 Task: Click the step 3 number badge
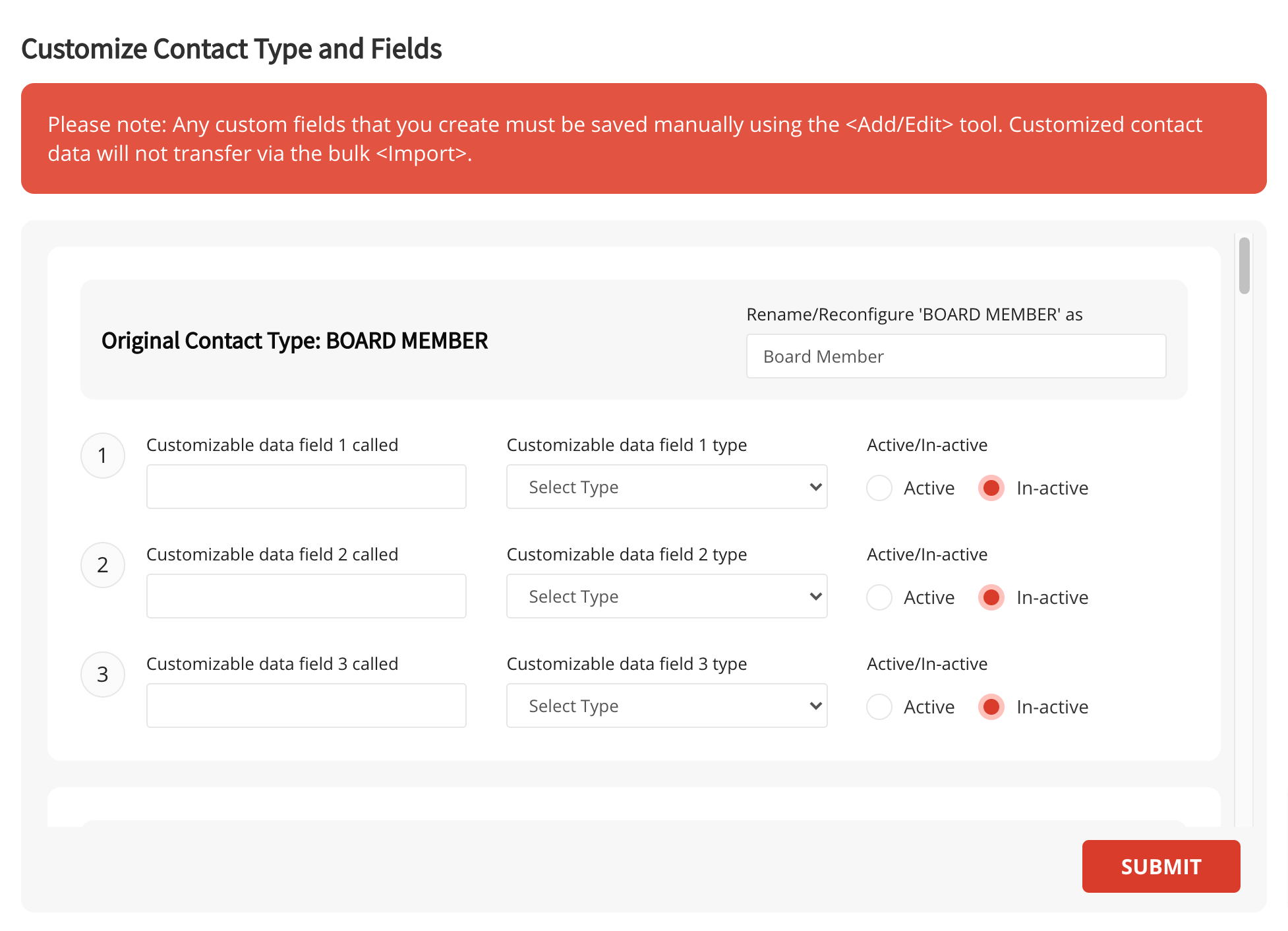(x=103, y=675)
